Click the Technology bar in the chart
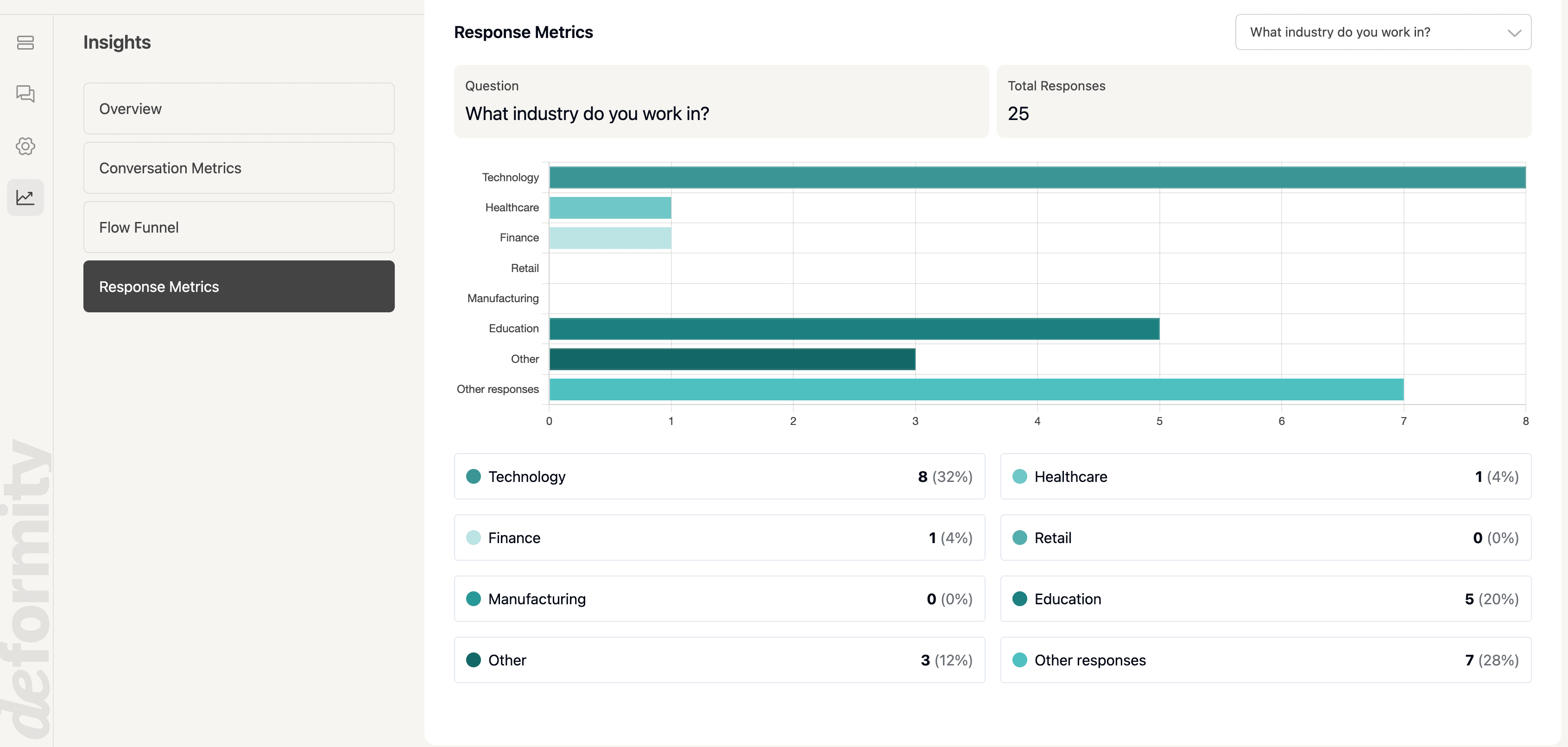This screenshot has height=747, width=1568. point(1035,177)
